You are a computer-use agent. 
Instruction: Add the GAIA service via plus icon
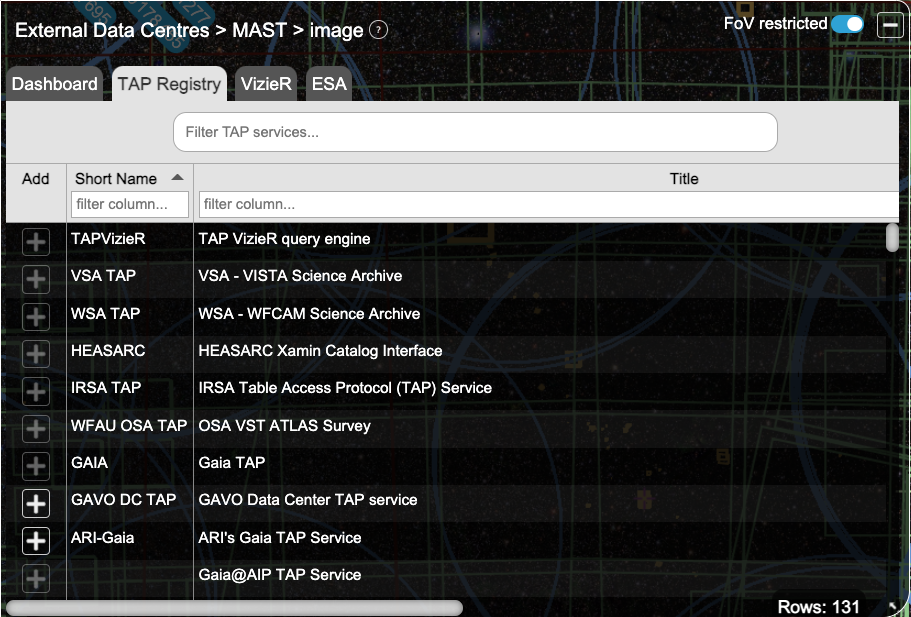(x=36, y=466)
